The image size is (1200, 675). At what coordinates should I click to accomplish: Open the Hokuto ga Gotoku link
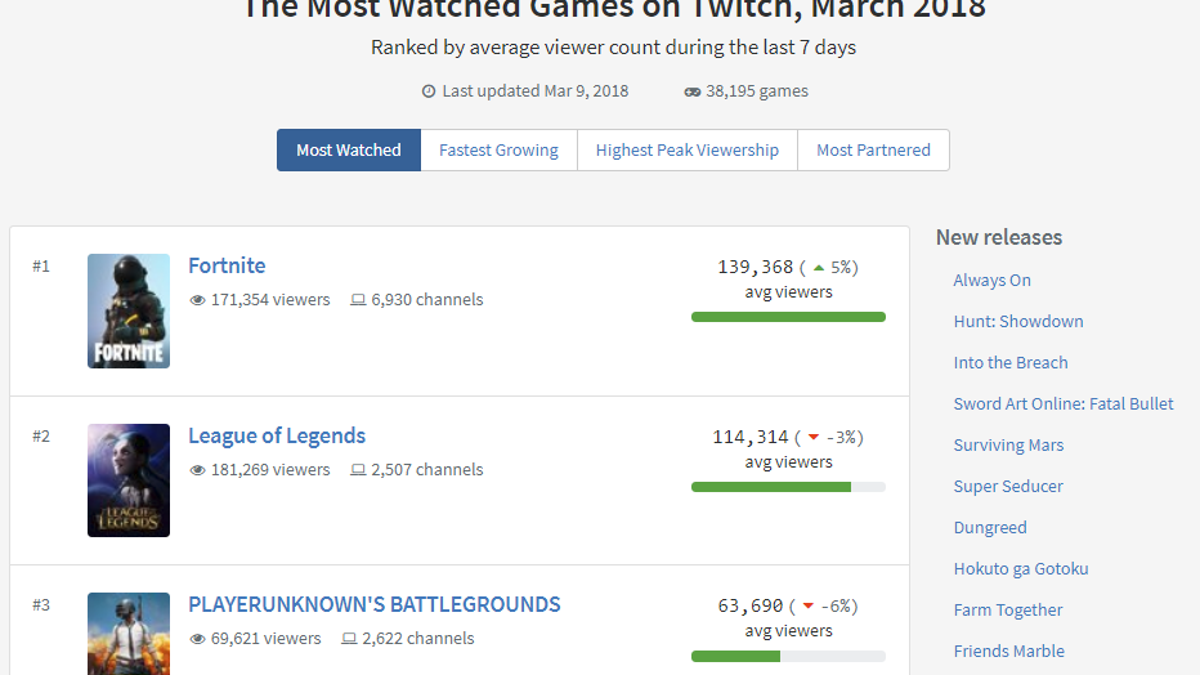1021,568
